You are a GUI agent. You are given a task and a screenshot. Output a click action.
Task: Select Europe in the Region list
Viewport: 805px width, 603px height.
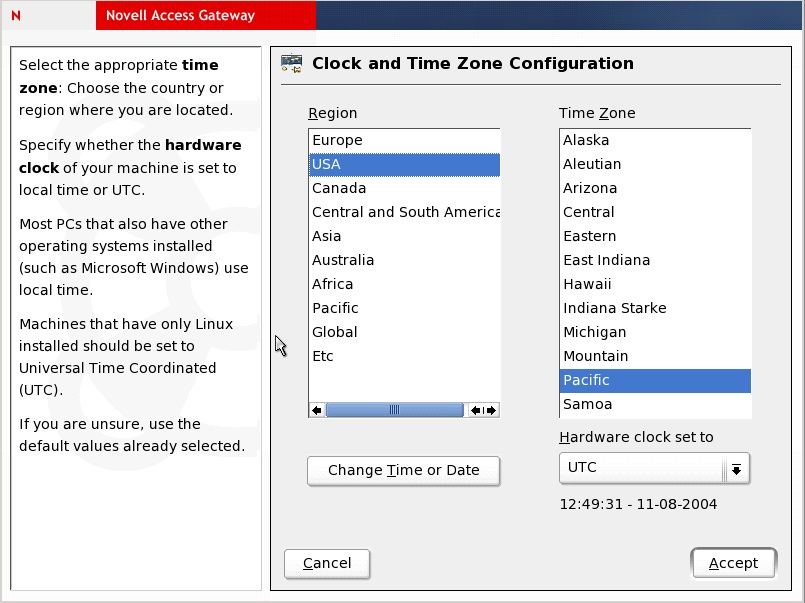337,140
